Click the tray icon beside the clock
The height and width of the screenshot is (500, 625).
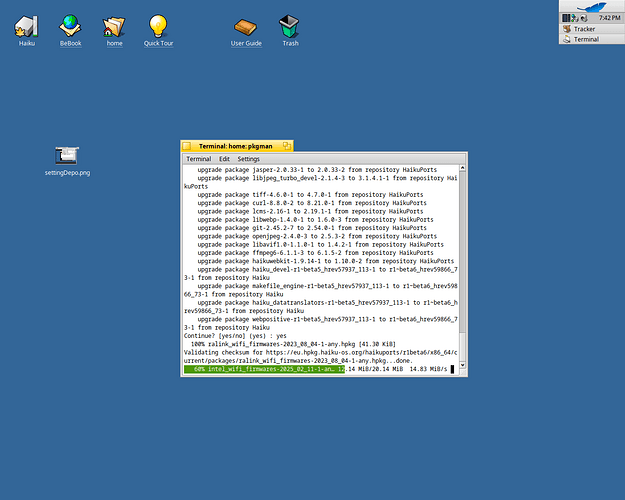pyautogui.click(x=584, y=18)
